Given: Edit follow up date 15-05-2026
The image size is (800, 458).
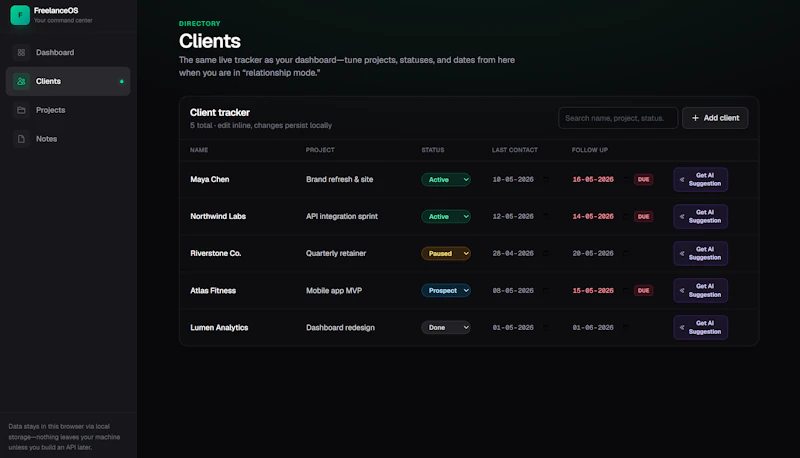Looking at the screenshot, I should [x=593, y=290].
